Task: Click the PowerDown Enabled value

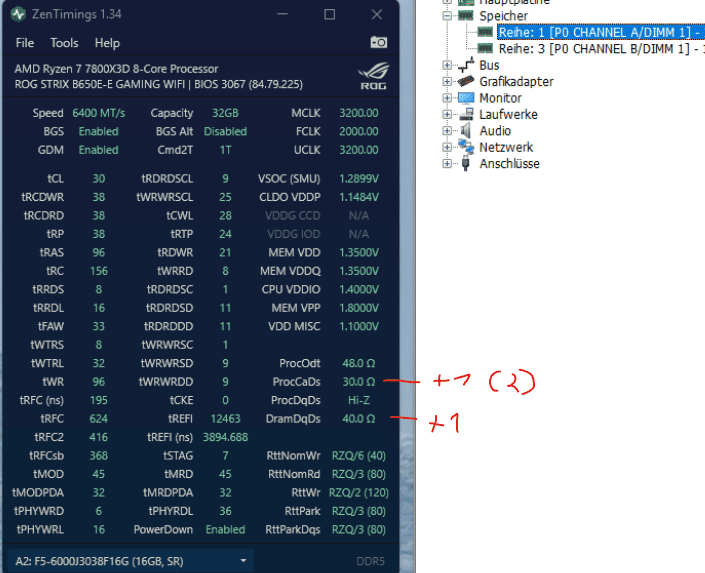Action: pyautogui.click(x=225, y=529)
